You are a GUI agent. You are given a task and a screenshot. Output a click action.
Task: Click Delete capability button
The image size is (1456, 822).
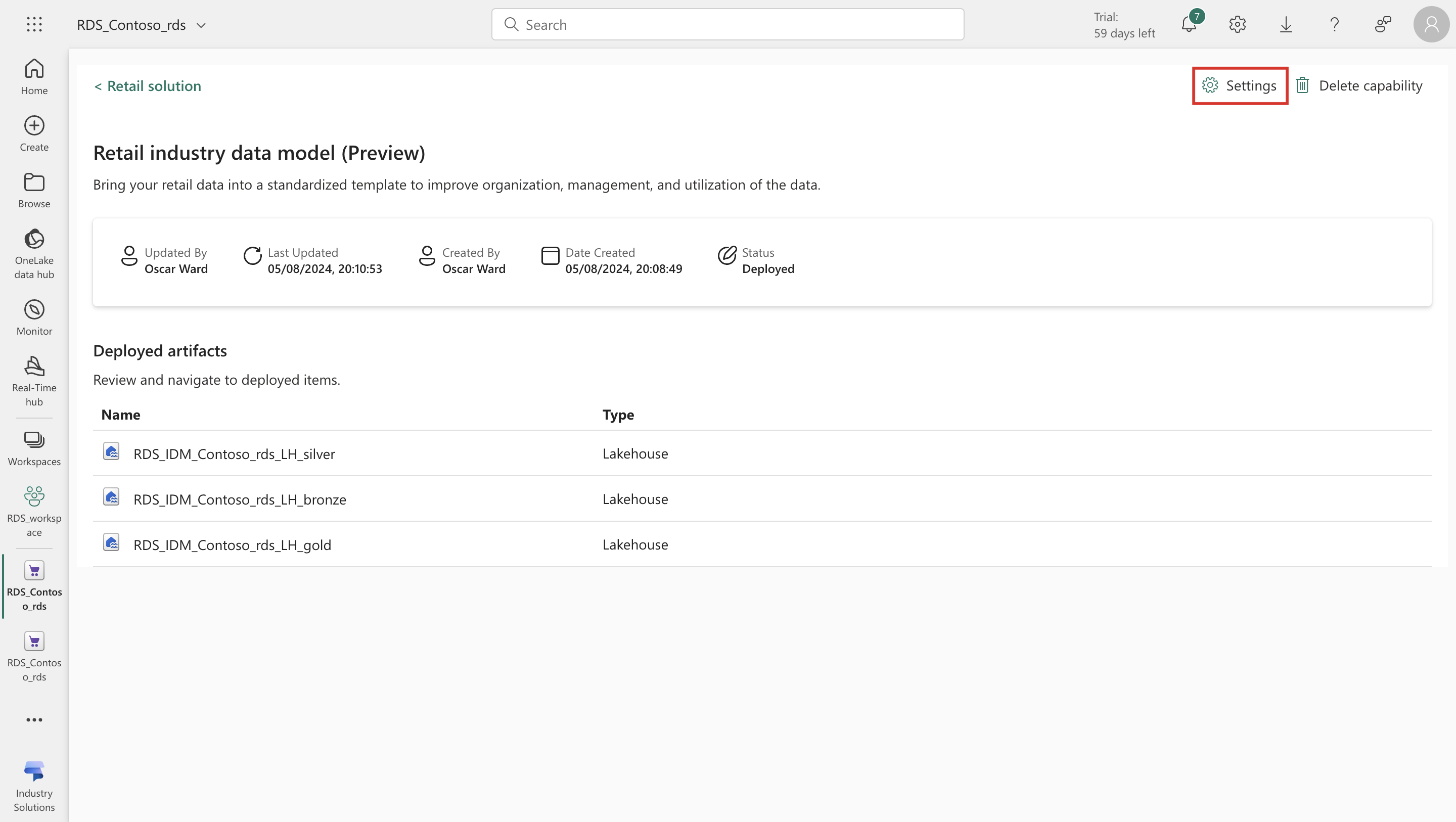click(1359, 85)
